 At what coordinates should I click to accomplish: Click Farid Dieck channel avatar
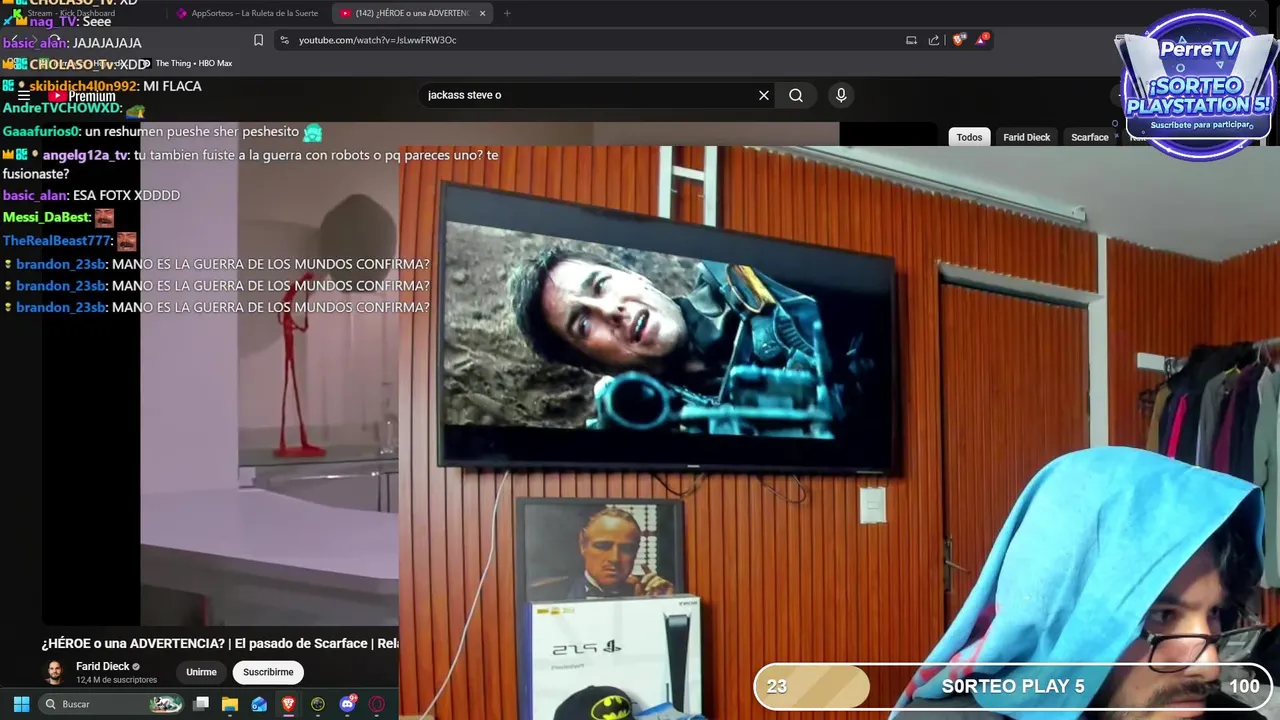click(54, 672)
